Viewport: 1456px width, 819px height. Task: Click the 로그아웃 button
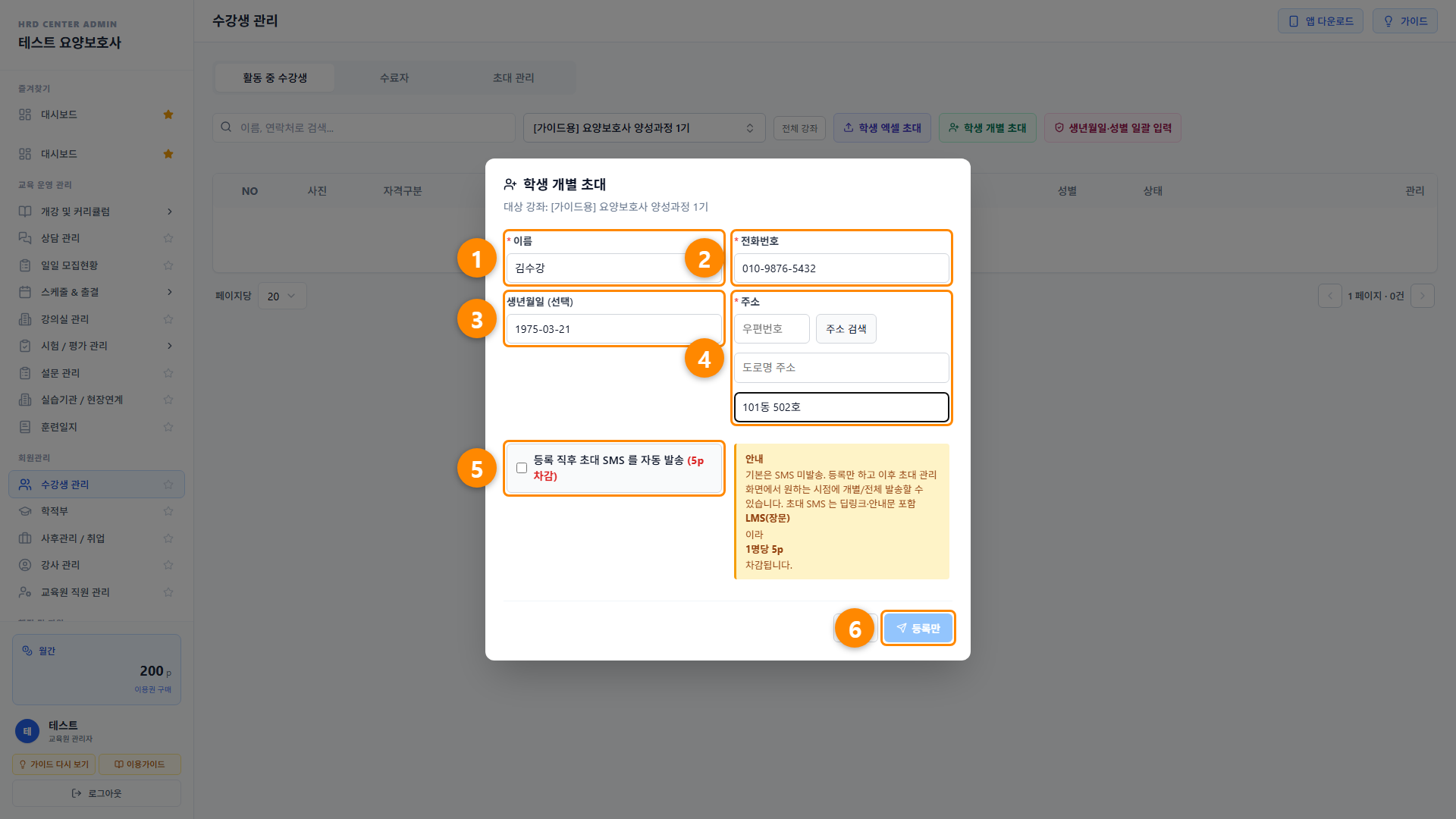pyautogui.click(x=96, y=793)
